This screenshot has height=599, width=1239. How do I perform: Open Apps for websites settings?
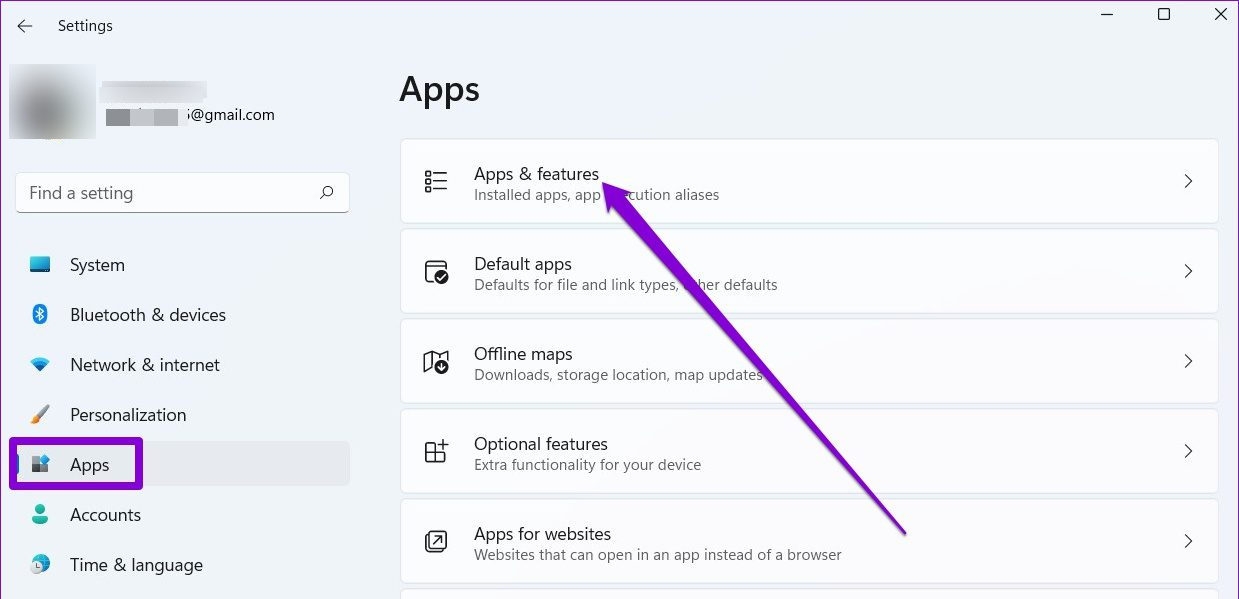pyautogui.click(x=809, y=541)
